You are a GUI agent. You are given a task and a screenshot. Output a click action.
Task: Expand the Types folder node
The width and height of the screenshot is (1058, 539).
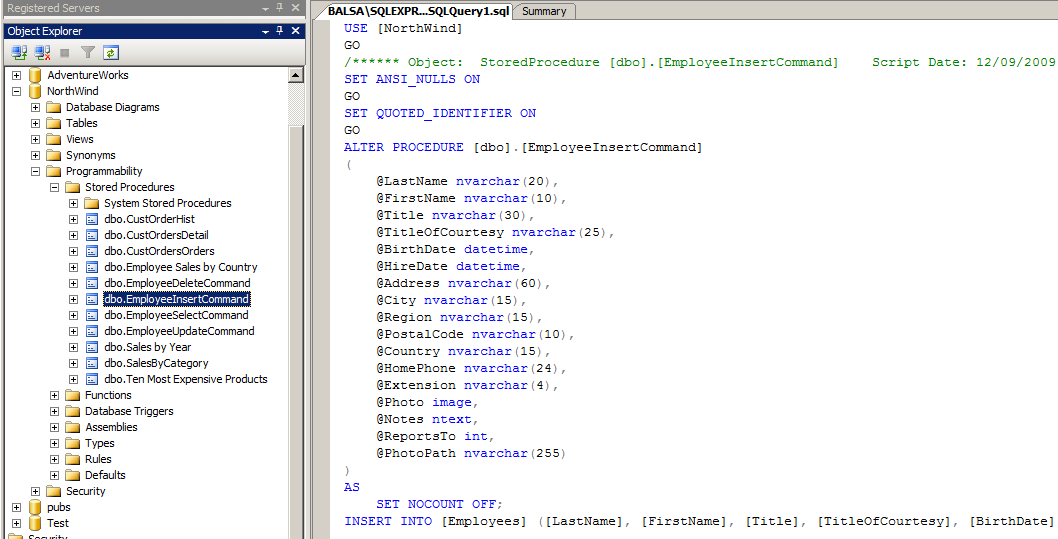point(55,443)
